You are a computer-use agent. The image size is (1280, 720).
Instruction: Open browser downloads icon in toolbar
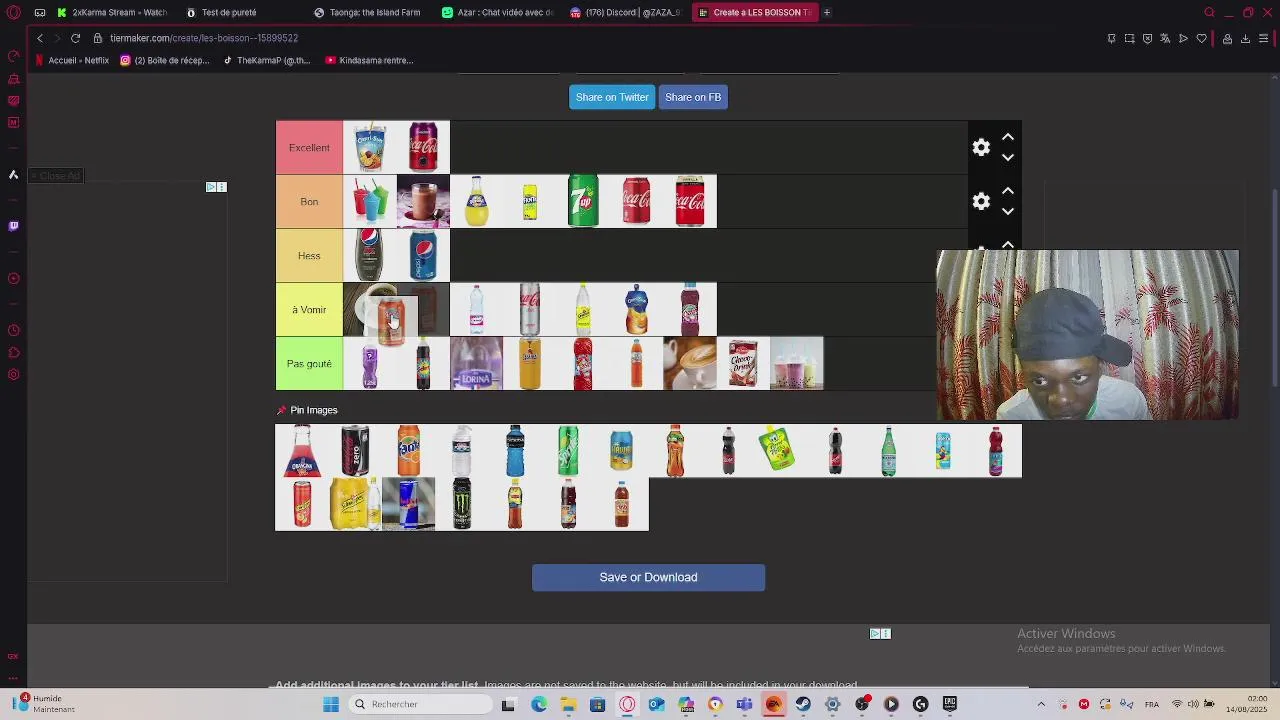pos(1245,38)
